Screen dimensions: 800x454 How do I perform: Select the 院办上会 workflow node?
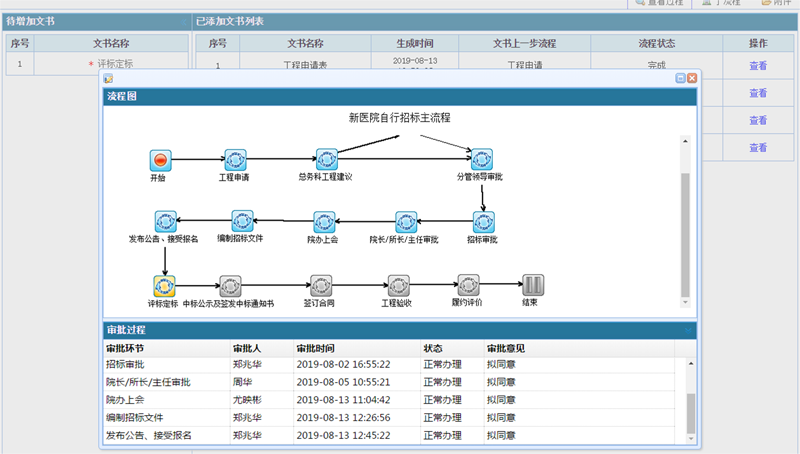click(x=324, y=222)
